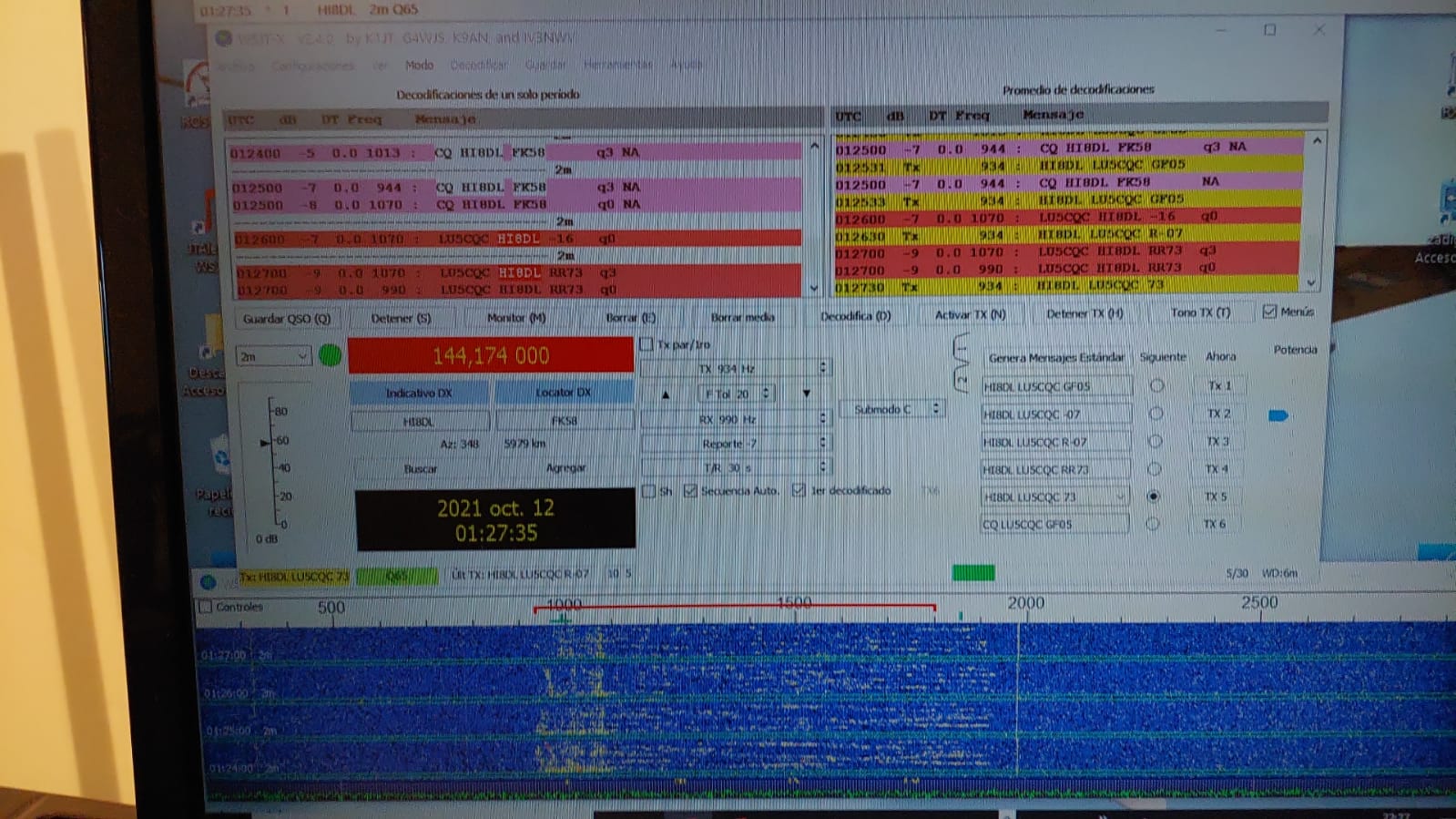Click the green band status indicator circle
This screenshot has width=1456, height=819.
click(331, 355)
